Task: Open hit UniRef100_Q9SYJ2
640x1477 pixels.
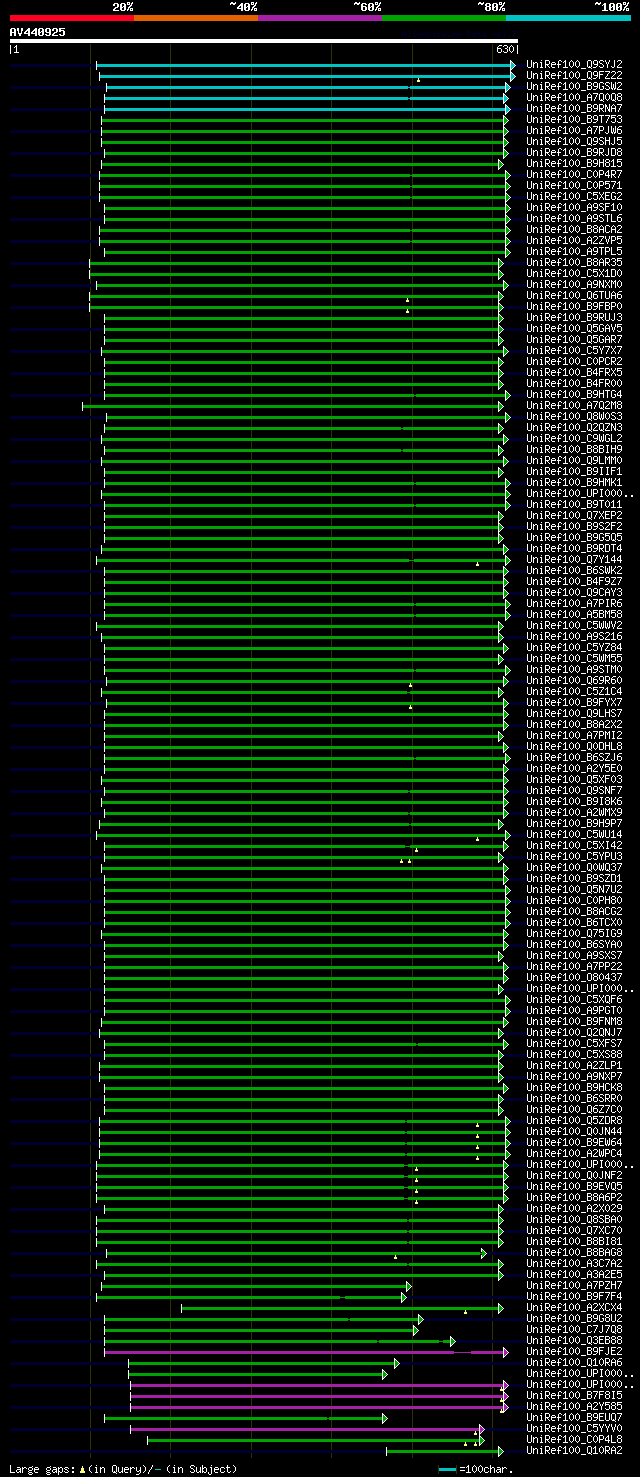Action: point(574,64)
